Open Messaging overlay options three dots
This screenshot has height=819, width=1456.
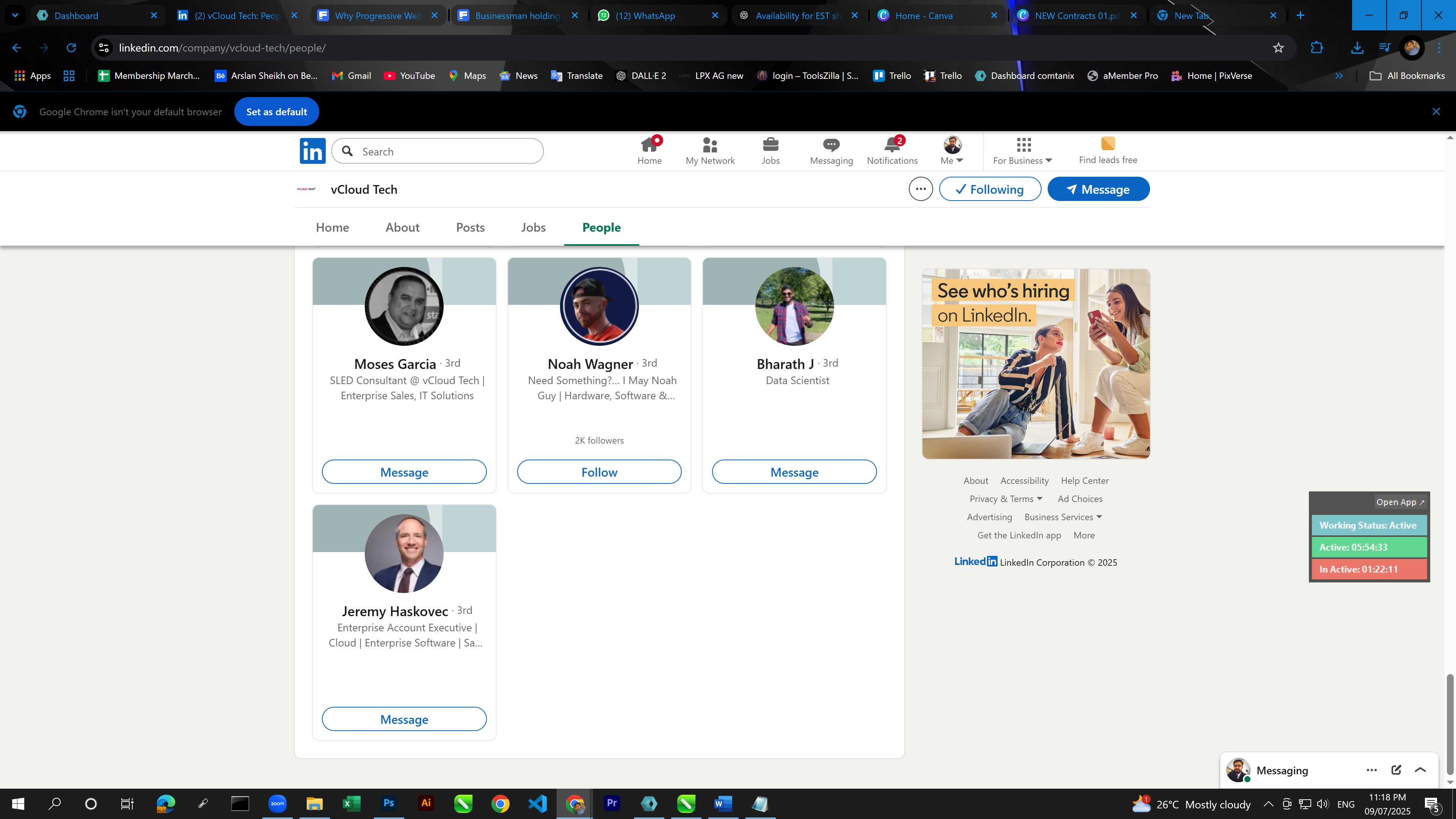(x=1372, y=770)
